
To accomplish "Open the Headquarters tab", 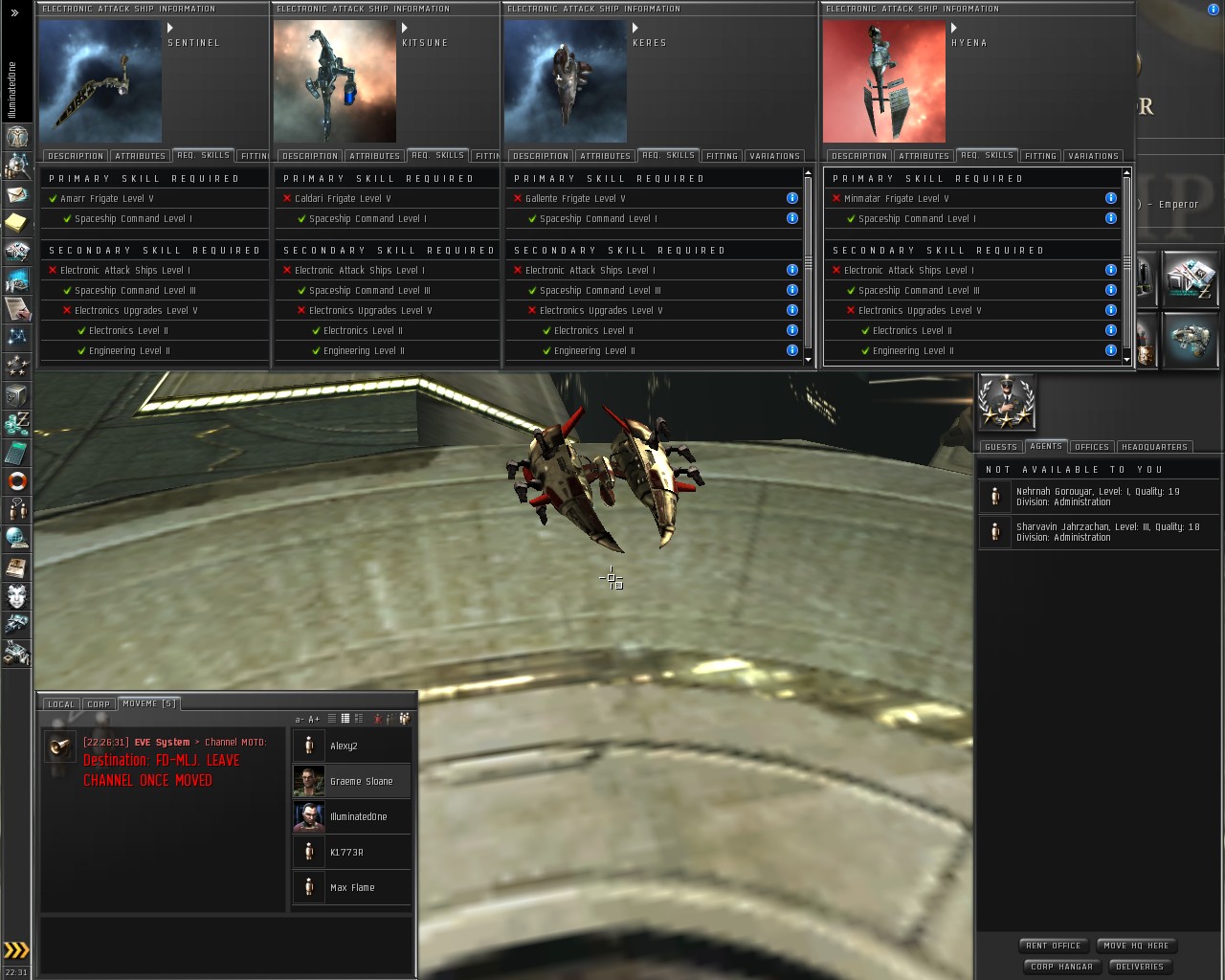I will 1154,447.
